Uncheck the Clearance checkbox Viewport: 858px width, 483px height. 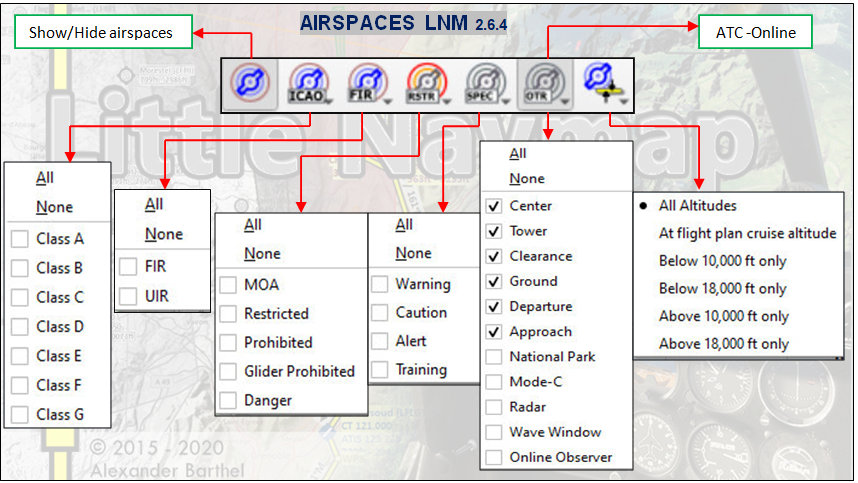pos(494,257)
